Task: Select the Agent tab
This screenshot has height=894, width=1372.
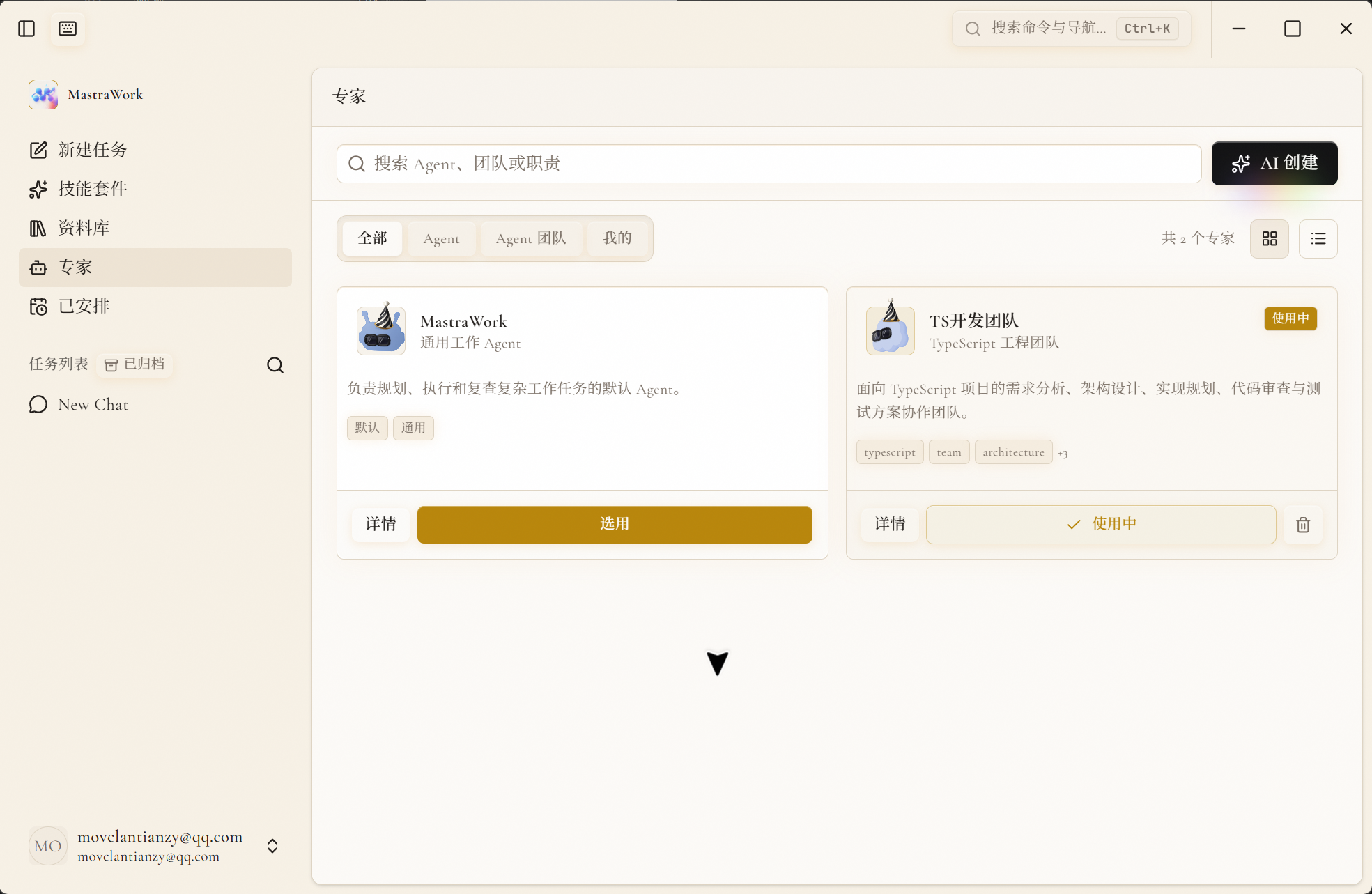Action: click(442, 238)
